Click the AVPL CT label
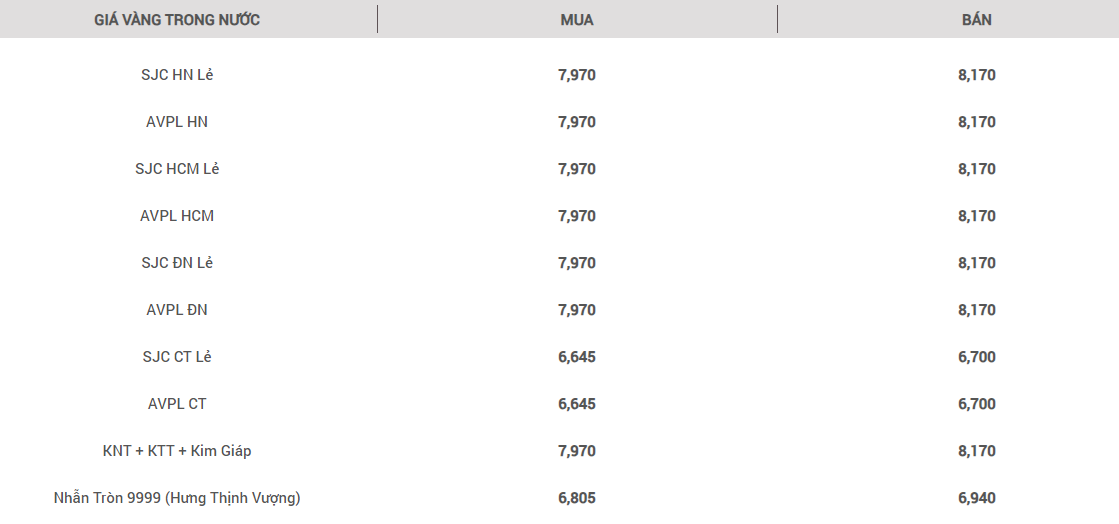Image resolution: width=1119 pixels, height=524 pixels. [x=177, y=404]
